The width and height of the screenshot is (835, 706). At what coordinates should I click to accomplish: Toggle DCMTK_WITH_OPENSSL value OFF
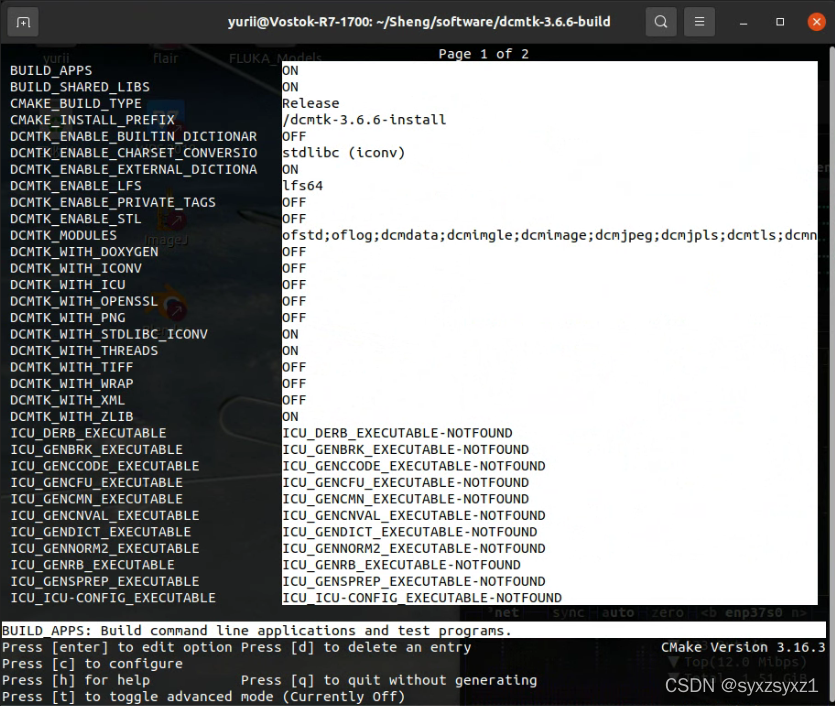click(x=294, y=301)
